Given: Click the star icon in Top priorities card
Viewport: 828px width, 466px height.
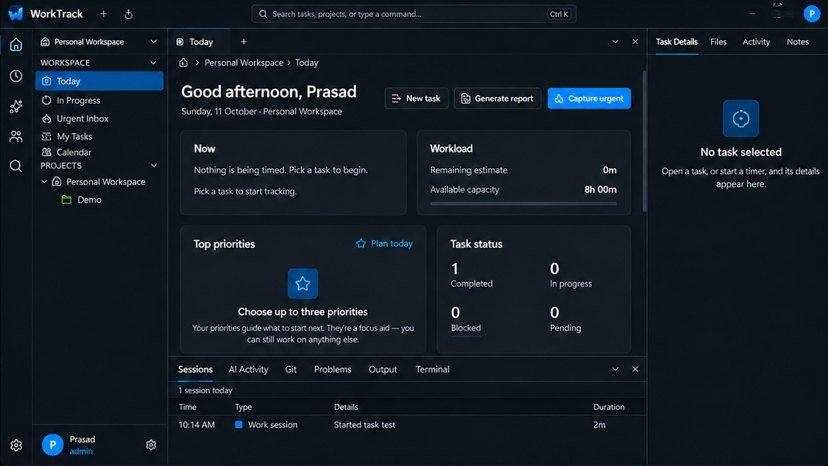Looking at the screenshot, I should (303, 284).
